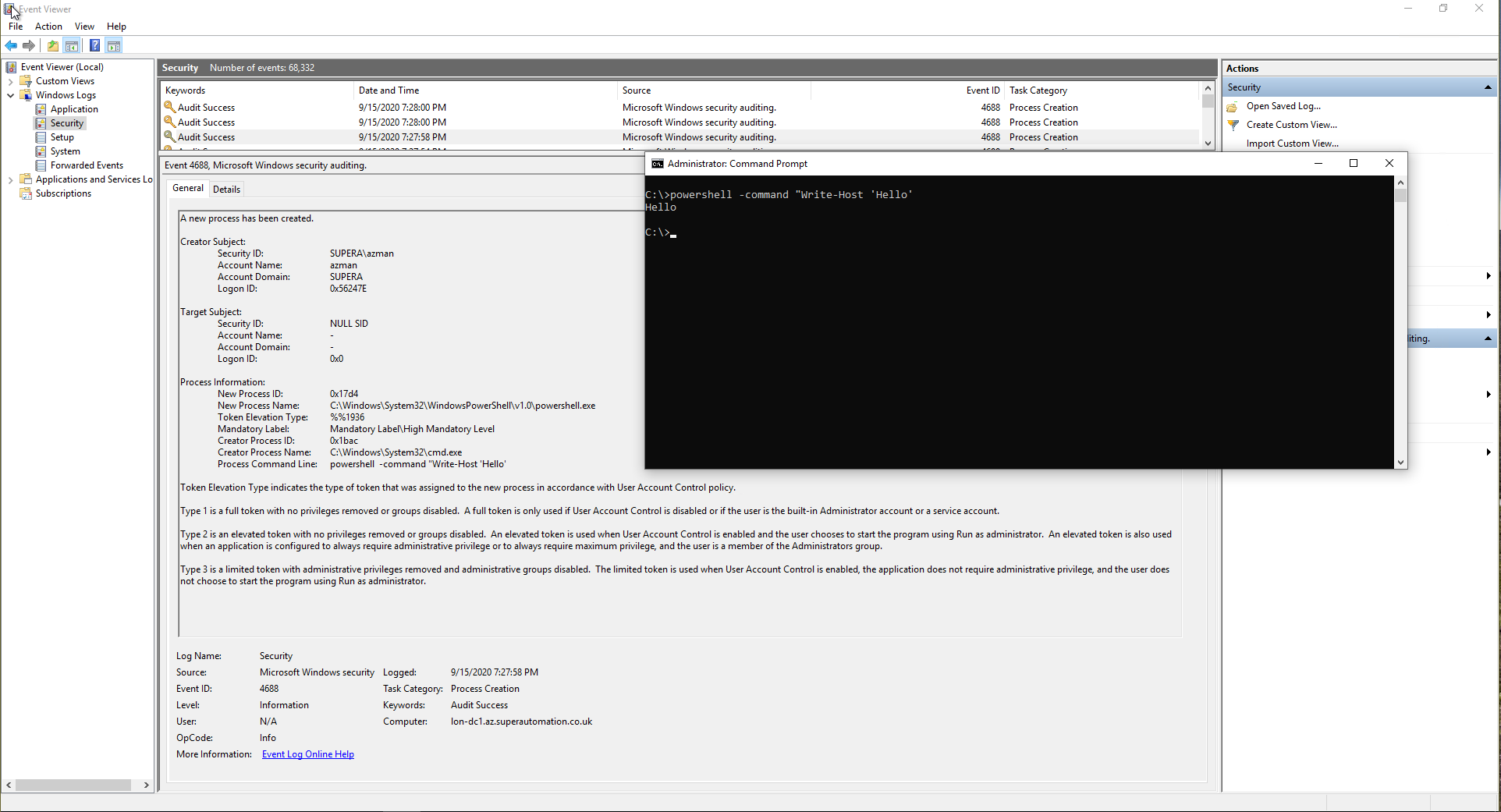Collapse the Windows Logs tree node
The height and width of the screenshot is (812, 1501).
10,95
